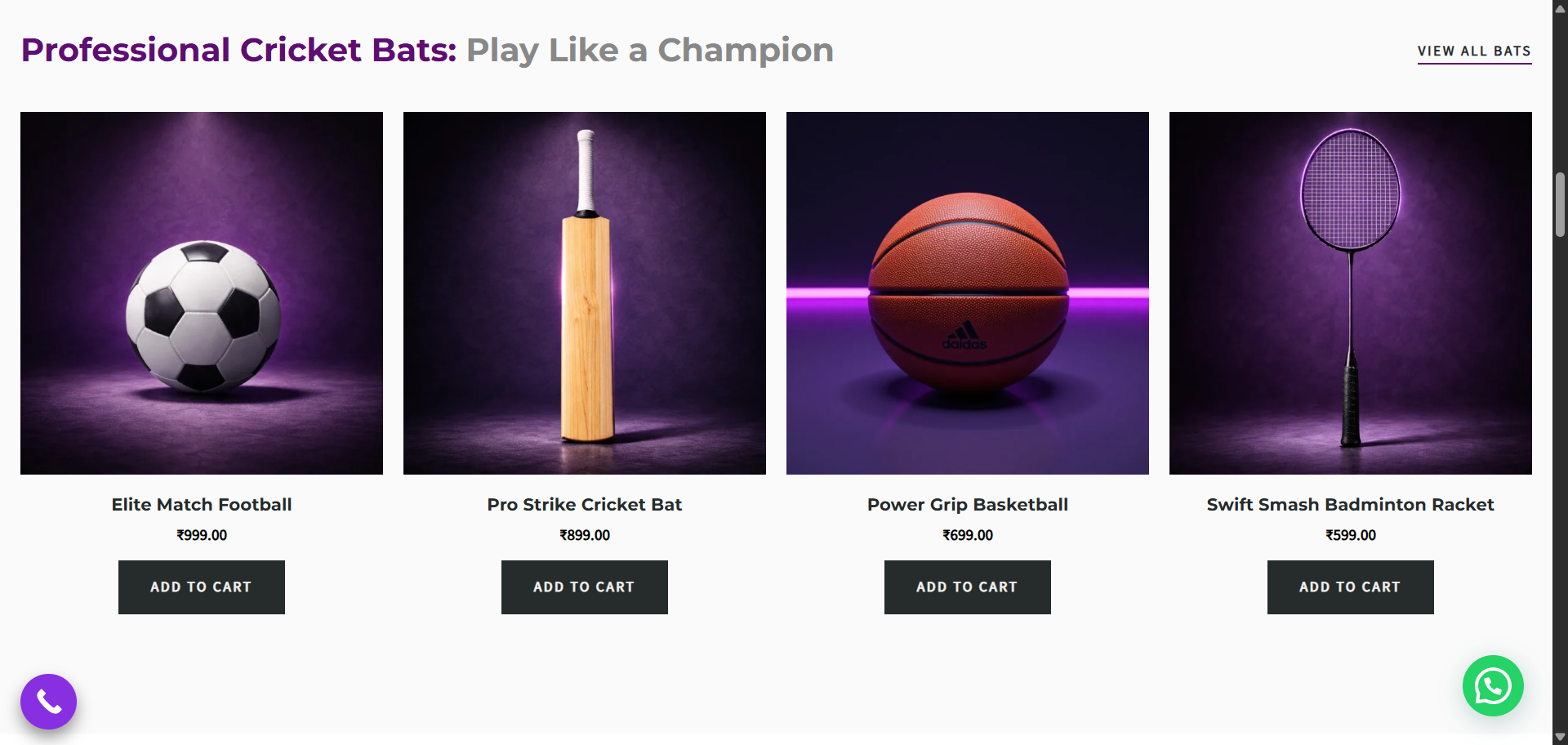
Task: Click the View All Bats link
Action: coord(1474,51)
